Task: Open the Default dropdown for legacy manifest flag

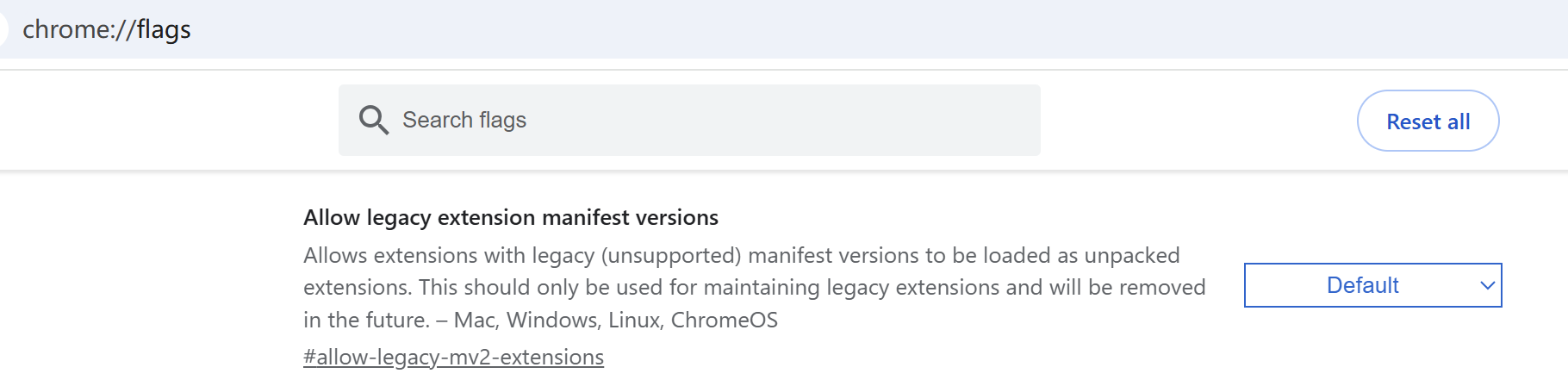Action: point(1372,285)
